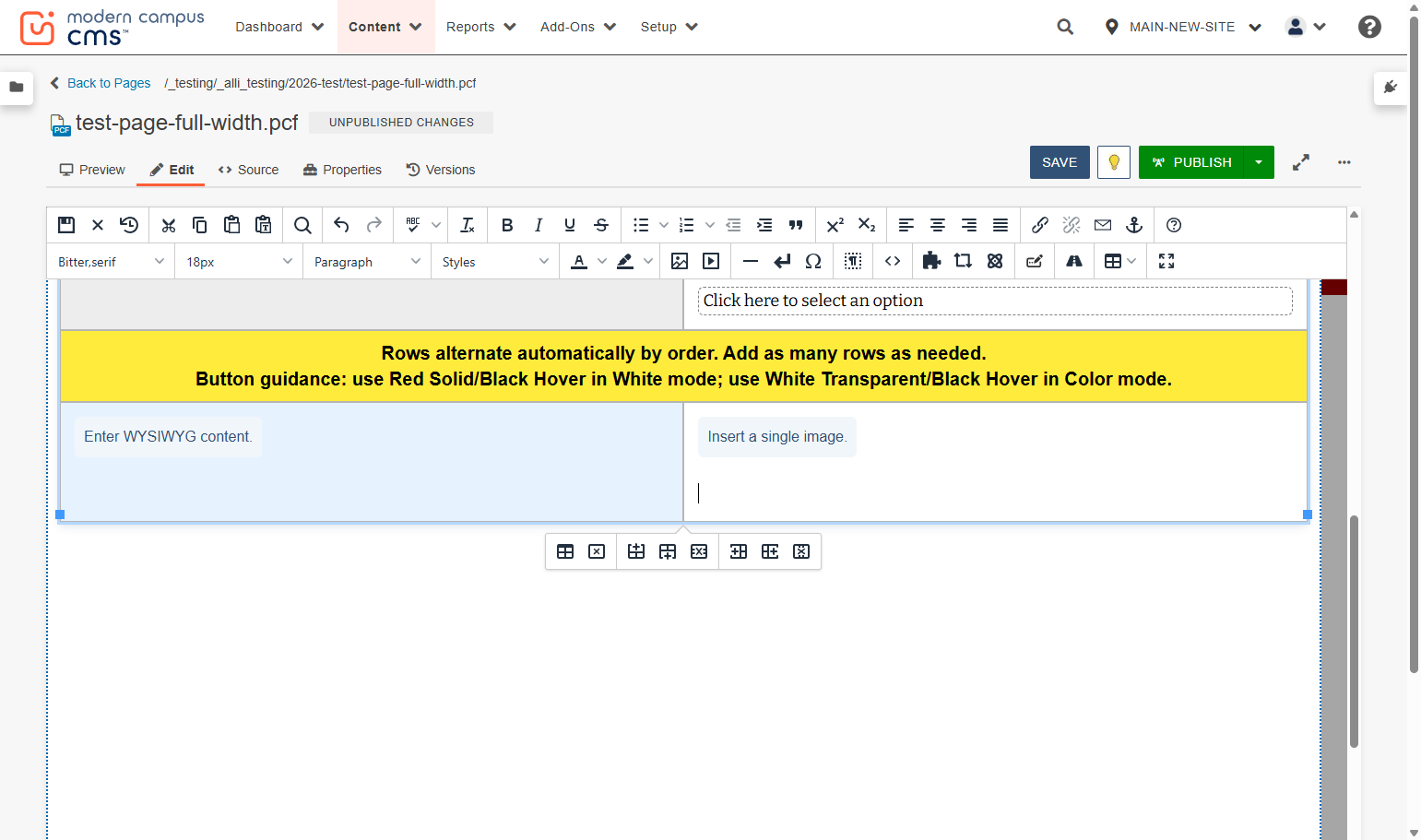Open the background highlight color arrow
The width and height of the screenshot is (1421, 840).
tap(648, 261)
